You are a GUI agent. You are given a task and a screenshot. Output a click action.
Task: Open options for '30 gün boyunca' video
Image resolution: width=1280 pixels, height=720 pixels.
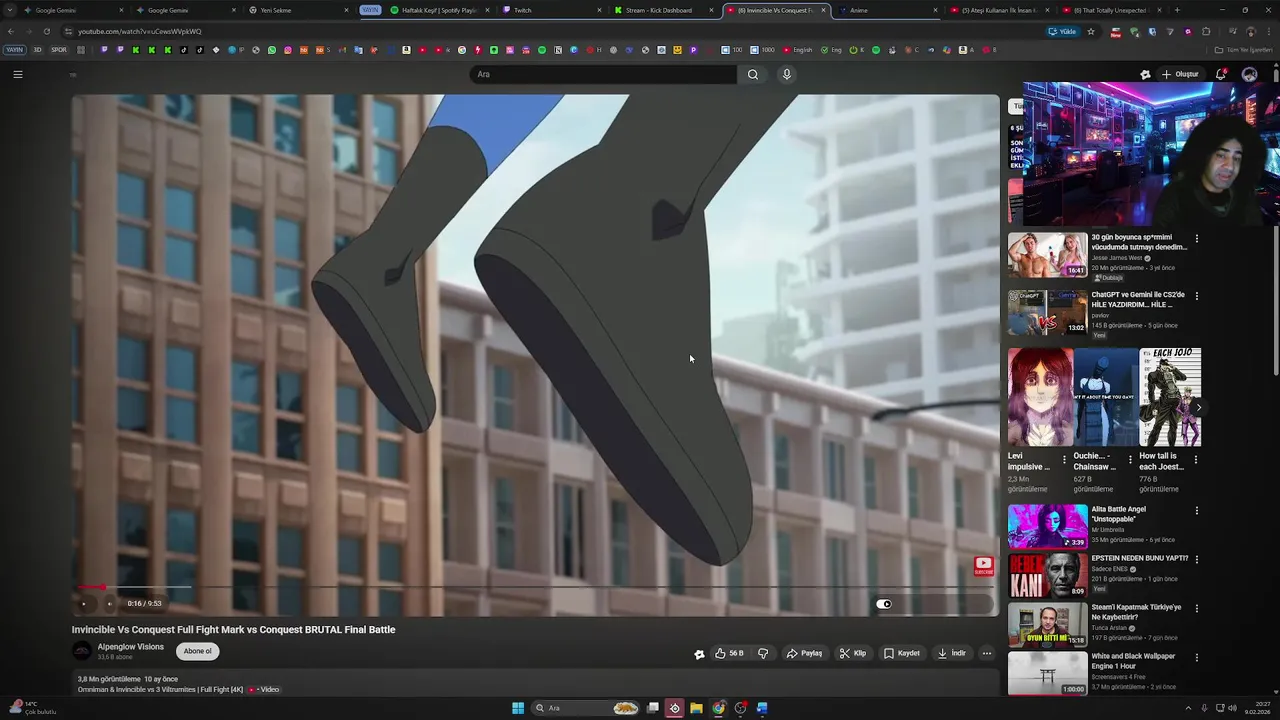click(x=1196, y=240)
